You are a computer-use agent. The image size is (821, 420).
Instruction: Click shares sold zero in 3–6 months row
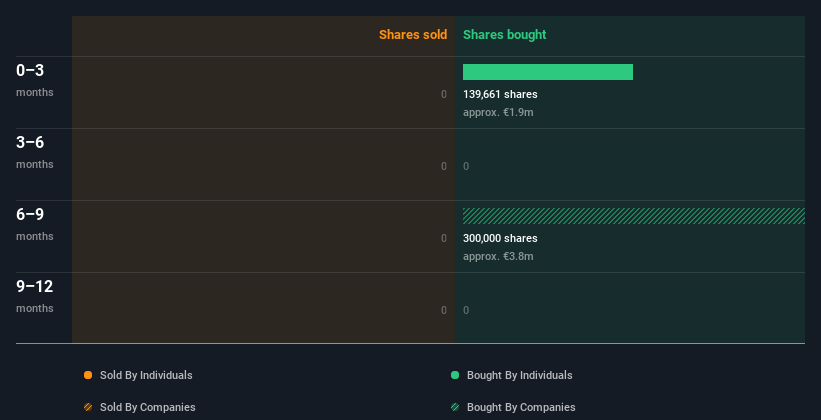[x=444, y=166]
